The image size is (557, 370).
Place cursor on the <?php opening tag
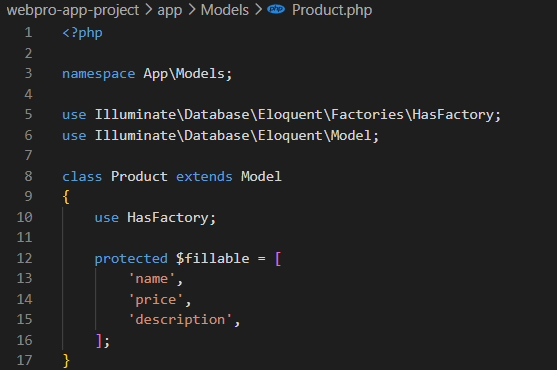pos(82,33)
